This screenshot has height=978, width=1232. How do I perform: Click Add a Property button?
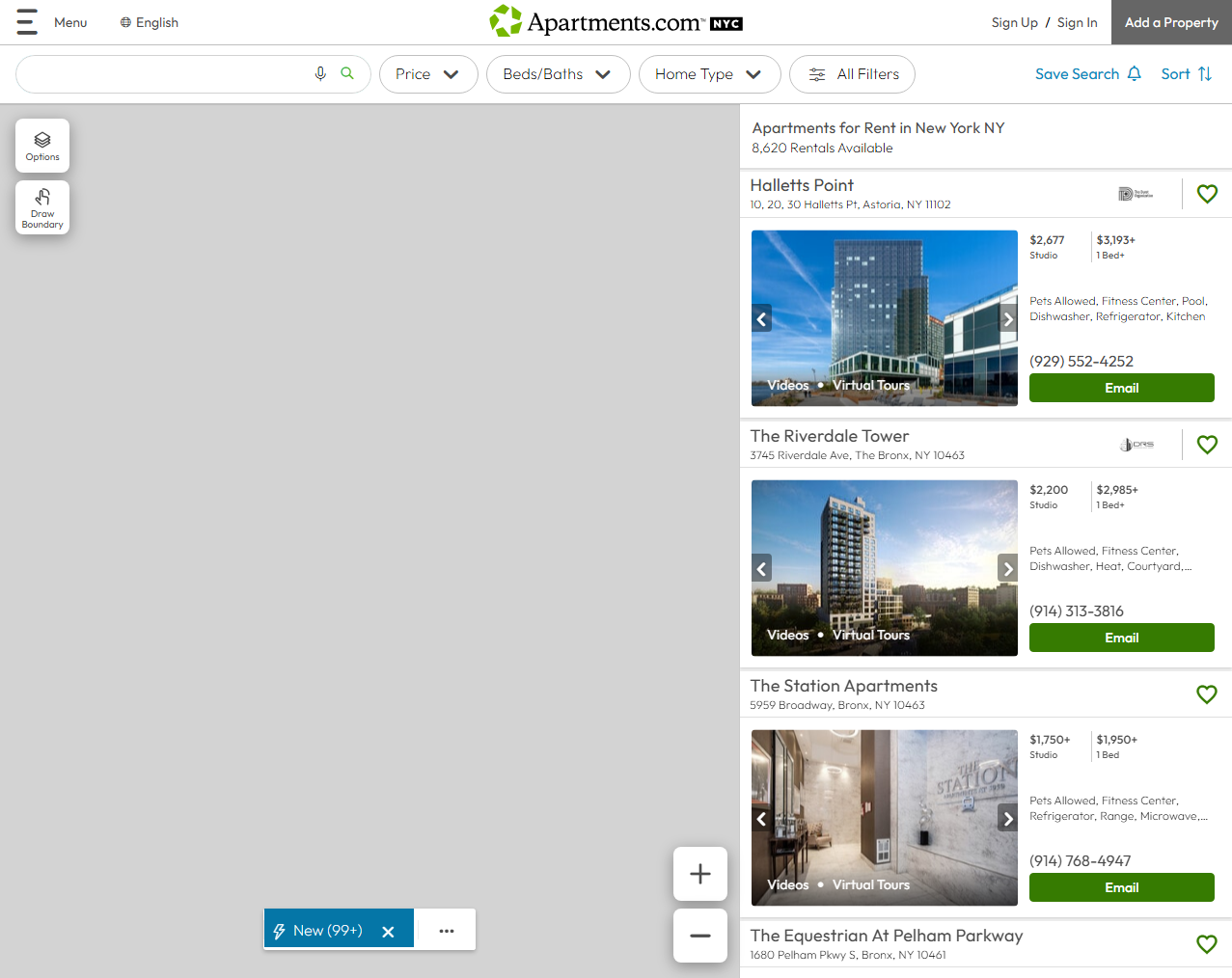[x=1170, y=21]
